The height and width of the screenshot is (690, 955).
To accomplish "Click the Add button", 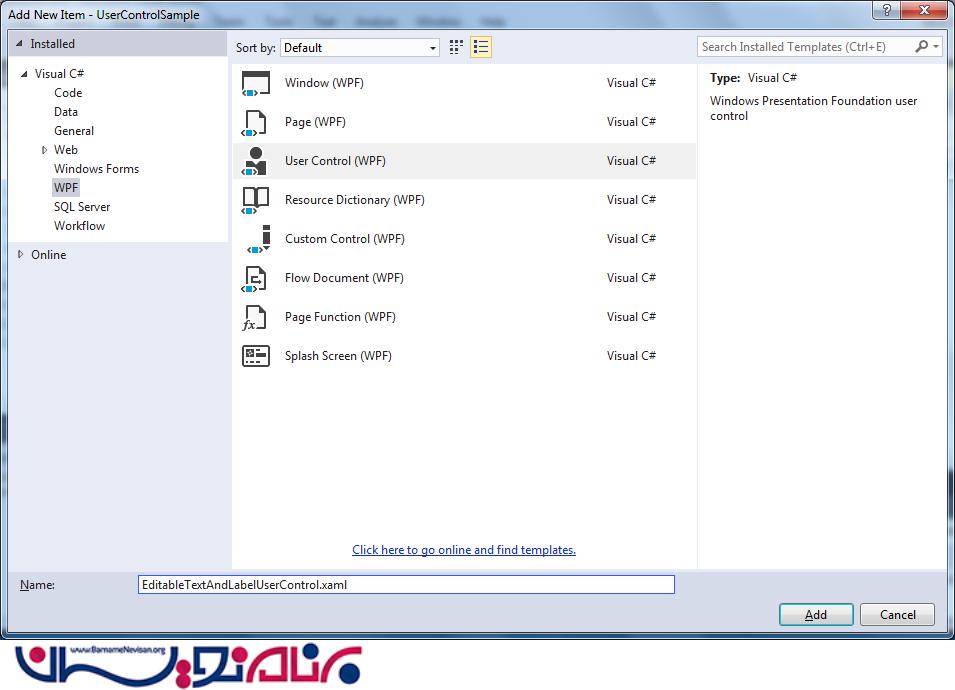I will (x=815, y=614).
